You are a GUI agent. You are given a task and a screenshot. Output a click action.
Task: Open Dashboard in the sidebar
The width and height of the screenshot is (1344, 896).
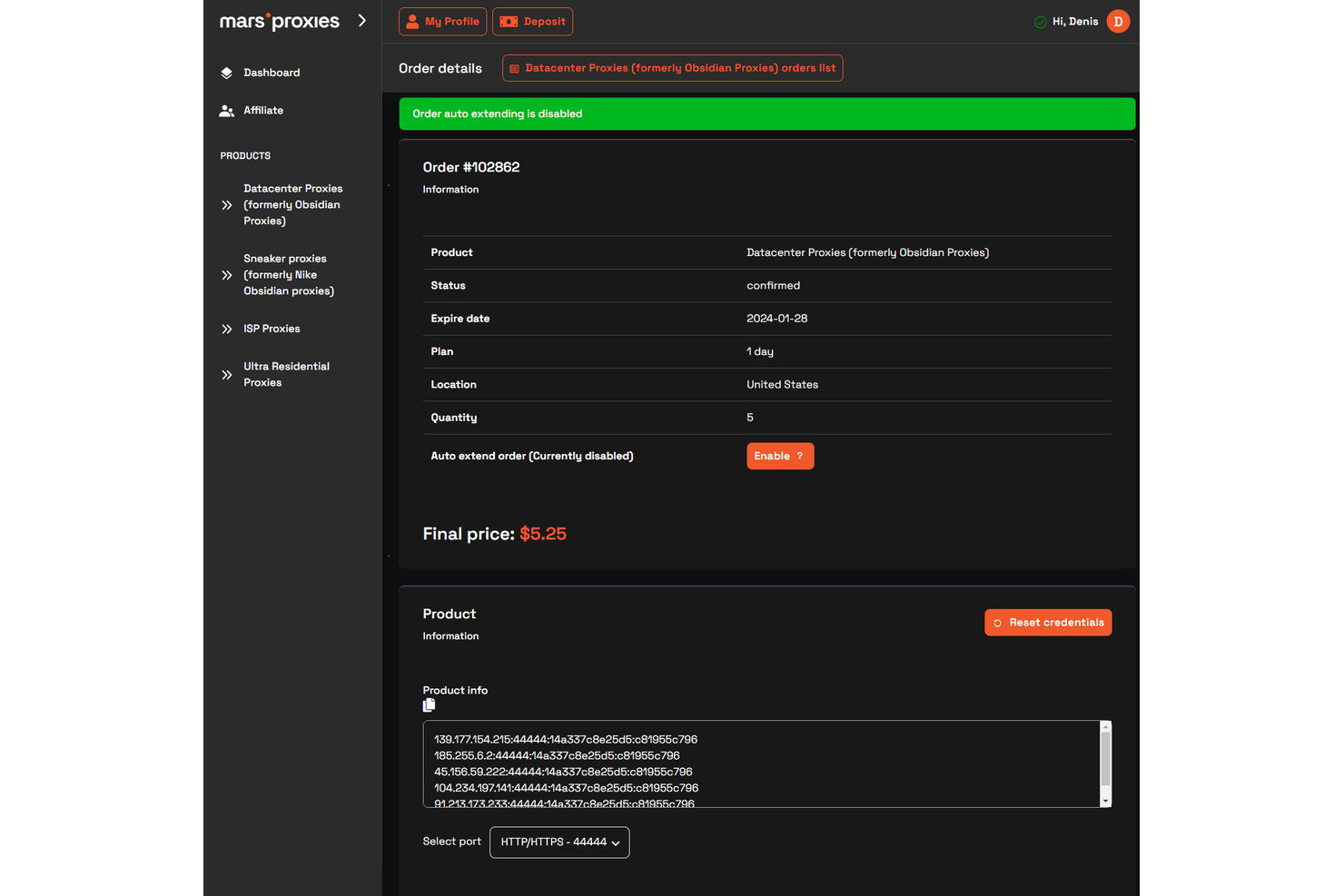(x=272, y=73)
